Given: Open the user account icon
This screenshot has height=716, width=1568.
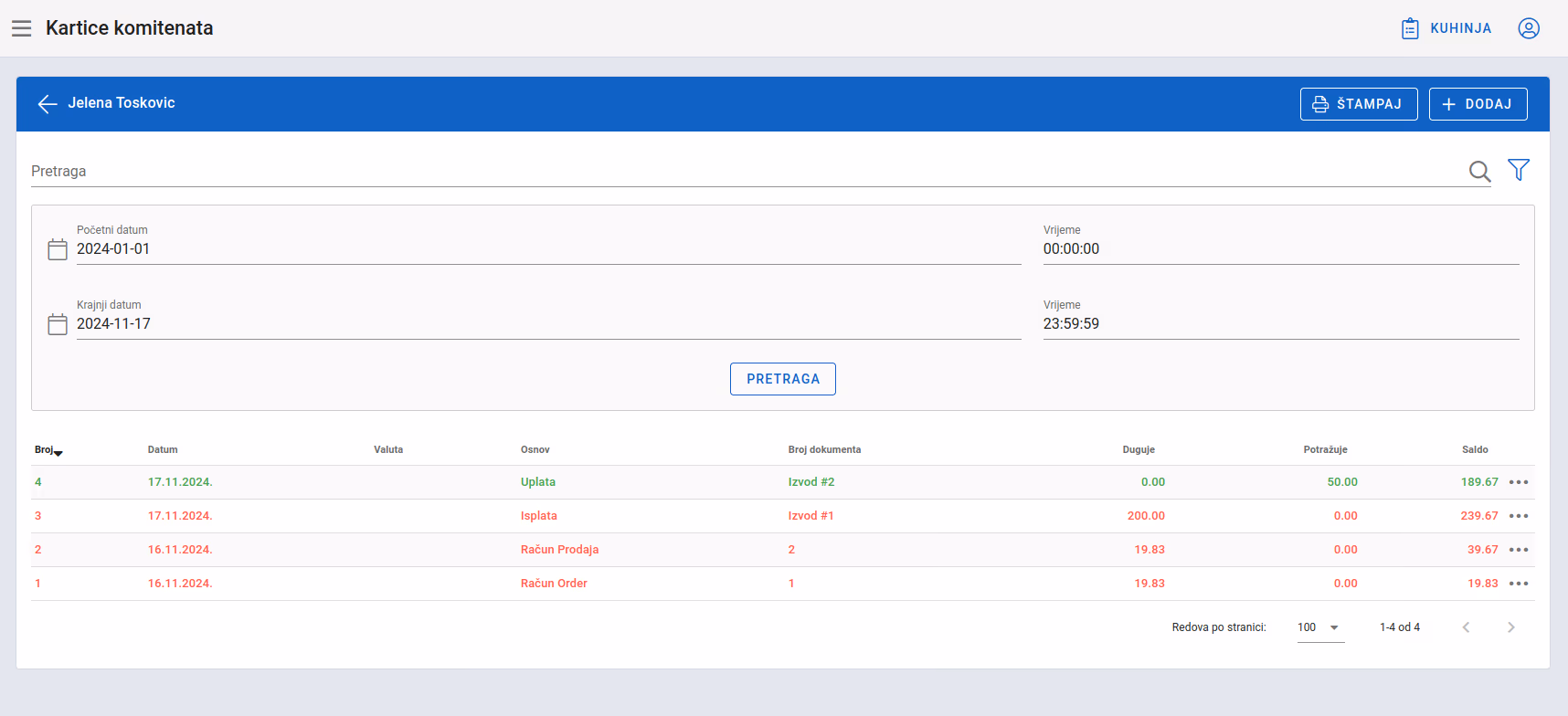Looking at the screenshot, I should (1529, 28).
